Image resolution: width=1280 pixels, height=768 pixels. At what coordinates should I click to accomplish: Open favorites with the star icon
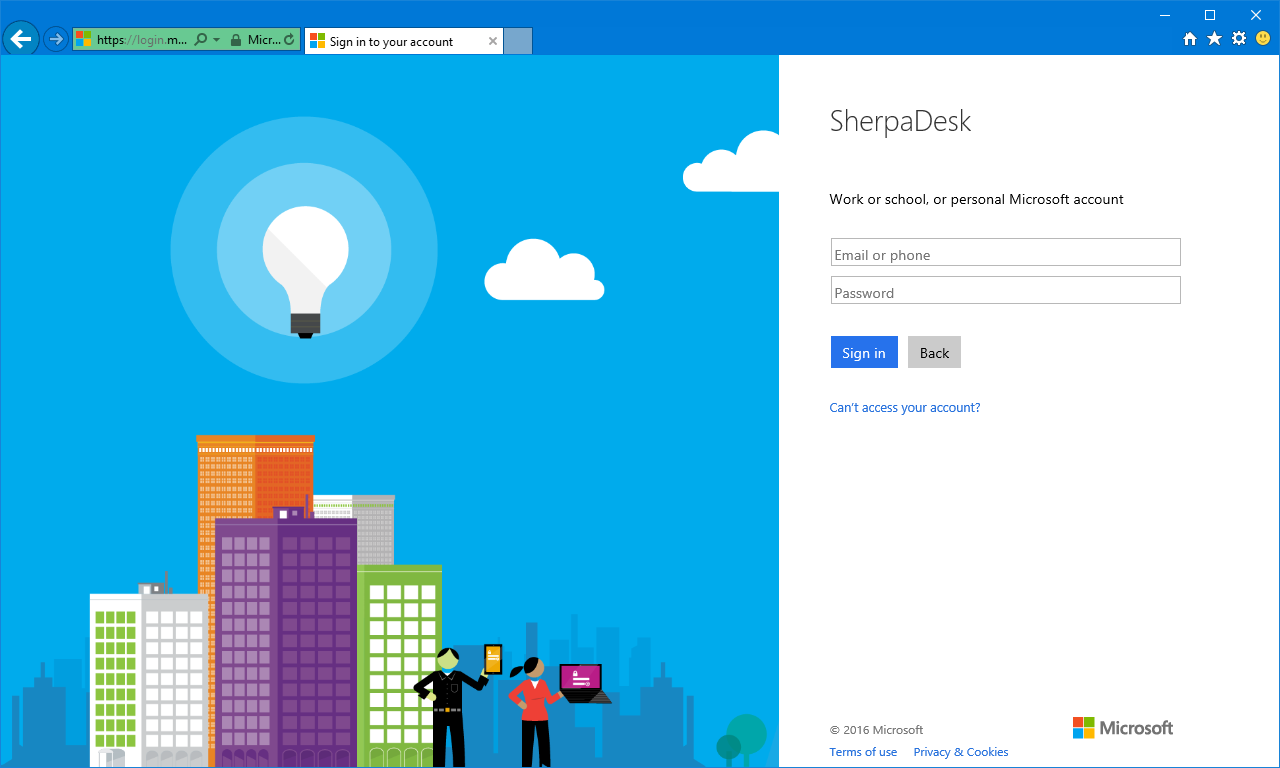point(1213,37)
